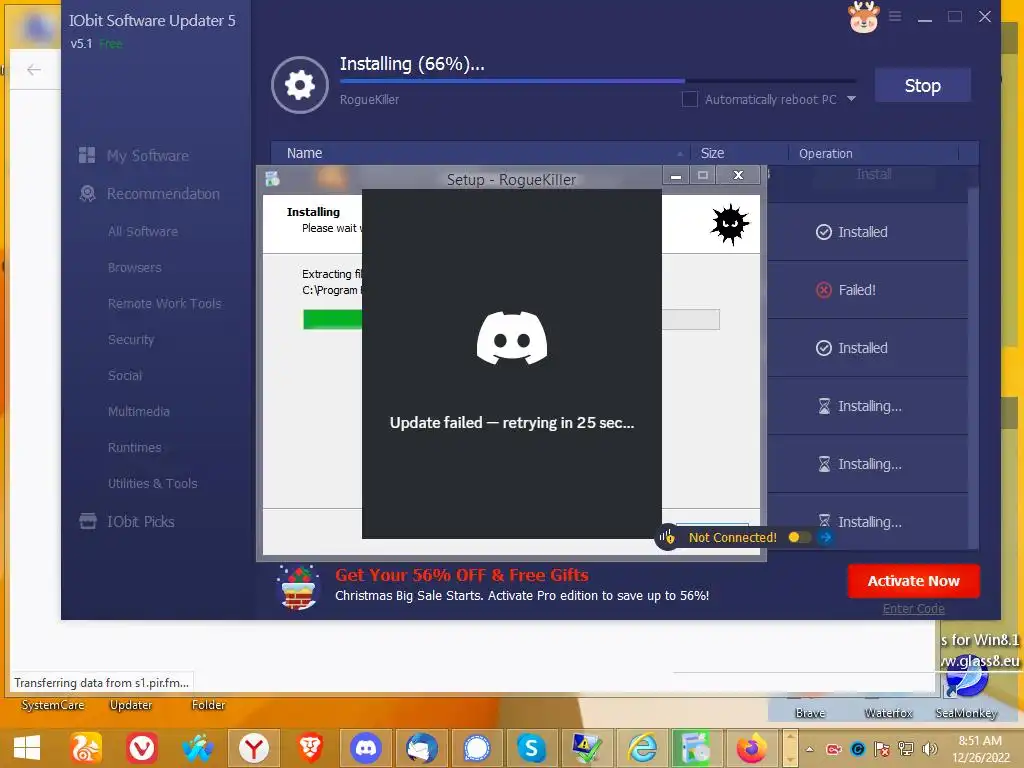The image size is (1024, 768).
Task: Click the Recommendation badge icon
Action: click(87, 193)
